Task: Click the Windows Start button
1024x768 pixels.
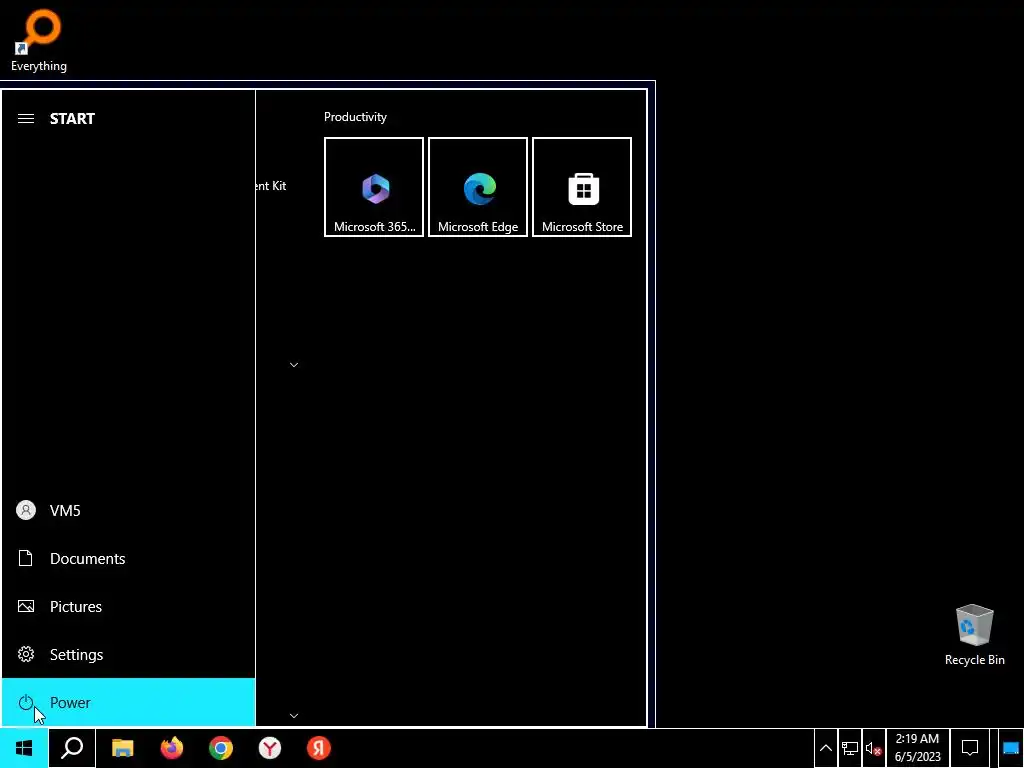Action: tap(24, 748)
